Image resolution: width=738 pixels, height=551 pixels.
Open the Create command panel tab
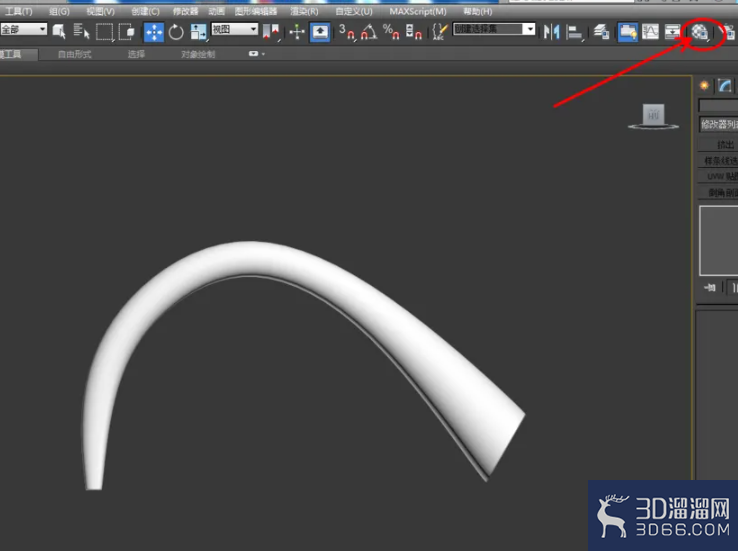(704, 85)
